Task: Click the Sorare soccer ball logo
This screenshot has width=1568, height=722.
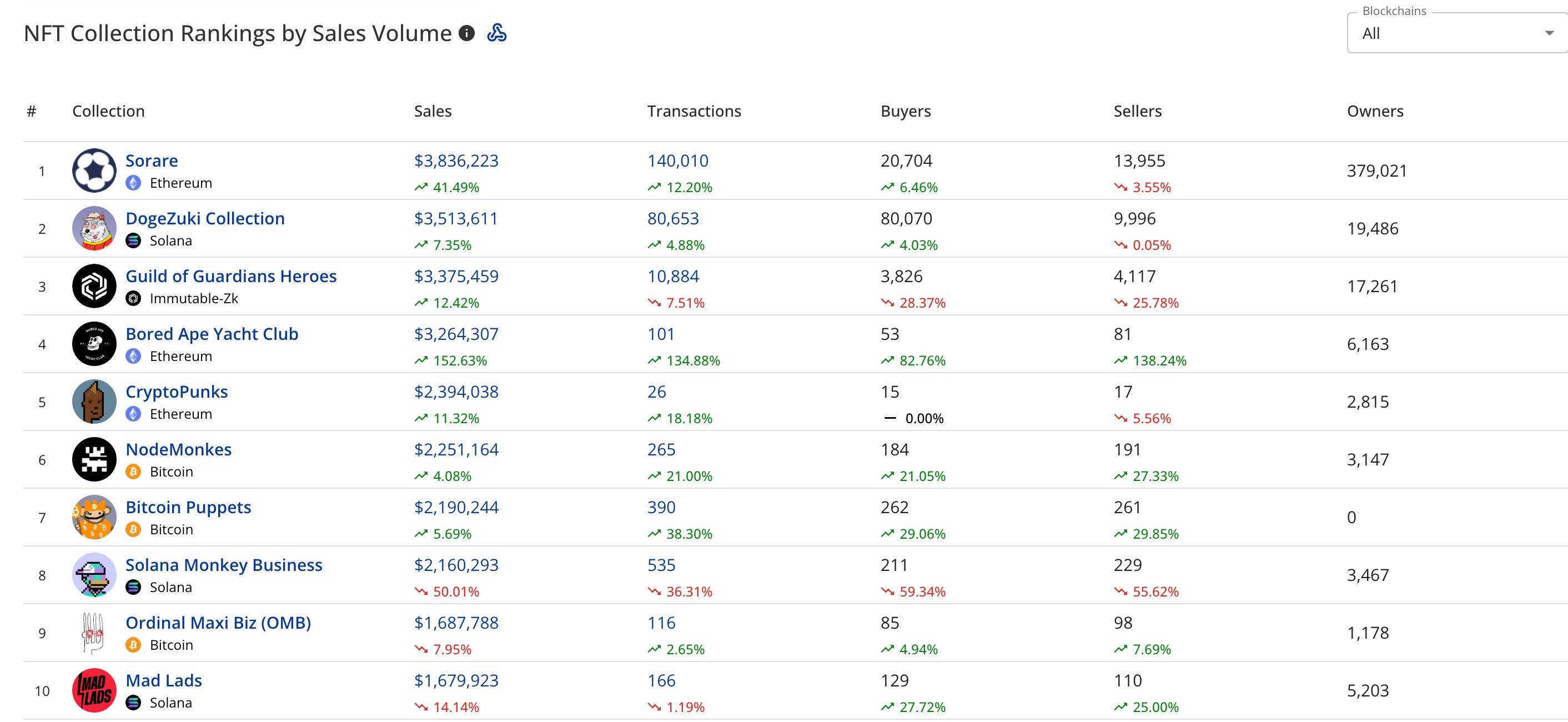Action: [x=94, y=171]
